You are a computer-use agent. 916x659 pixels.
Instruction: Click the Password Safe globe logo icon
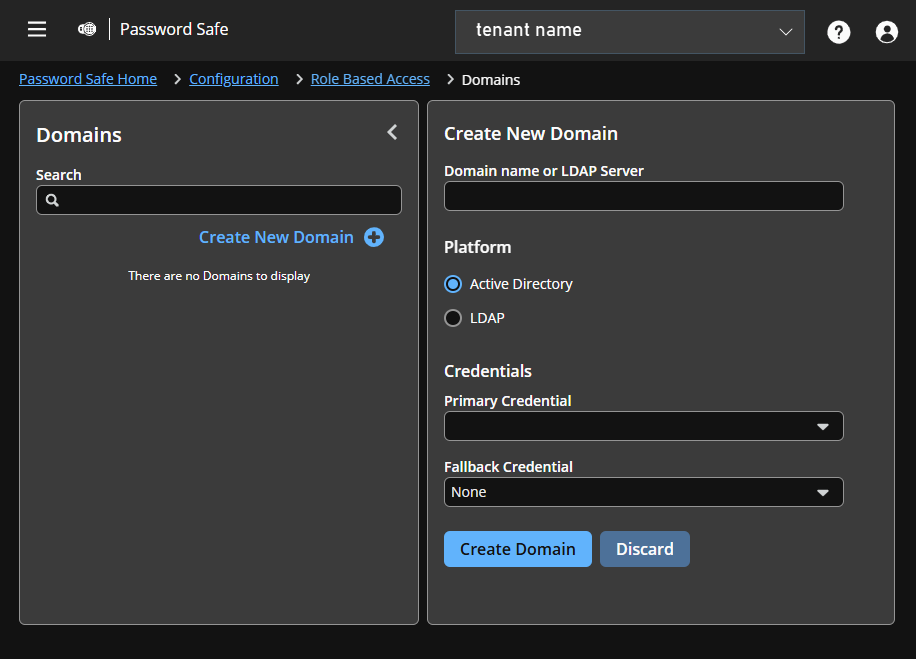pos(87,29)
